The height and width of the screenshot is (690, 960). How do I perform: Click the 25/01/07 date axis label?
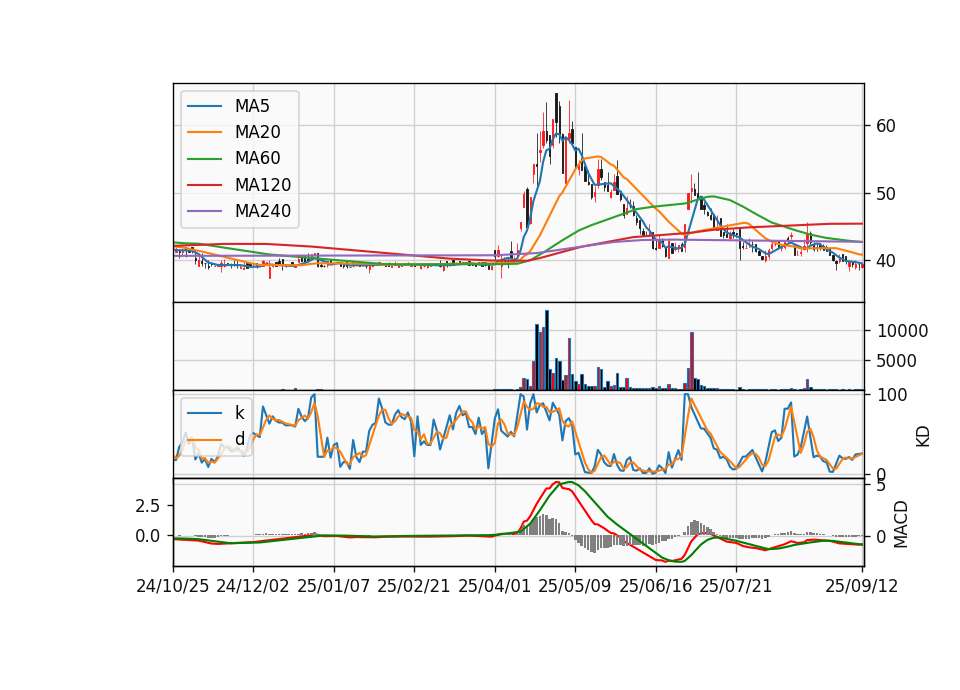tap(334, 586)
